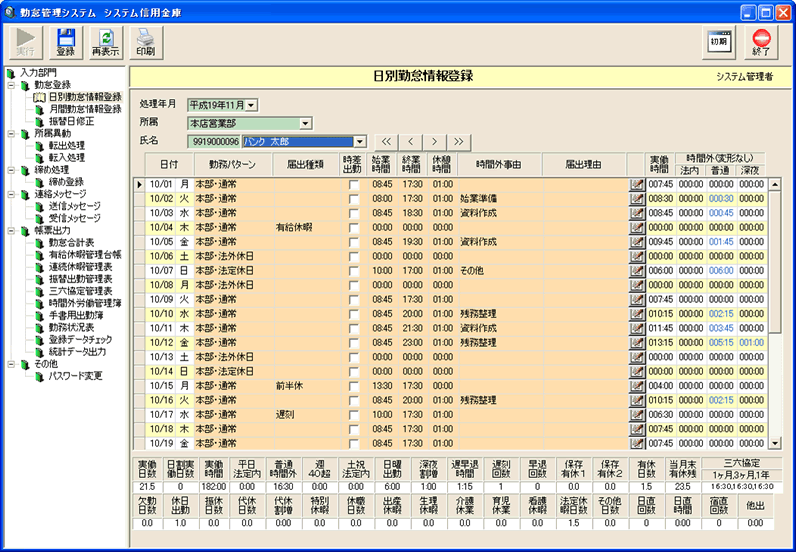Click the 届出種類 column header

click(306, 165)
